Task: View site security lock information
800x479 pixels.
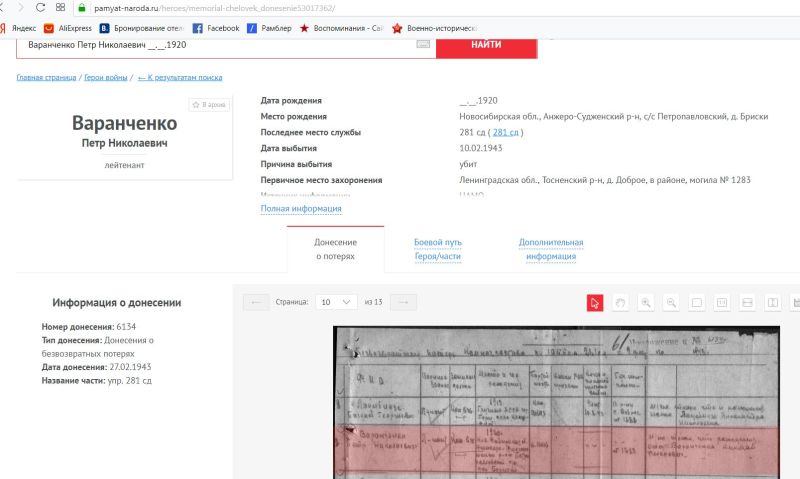Action: pos(82,8)
